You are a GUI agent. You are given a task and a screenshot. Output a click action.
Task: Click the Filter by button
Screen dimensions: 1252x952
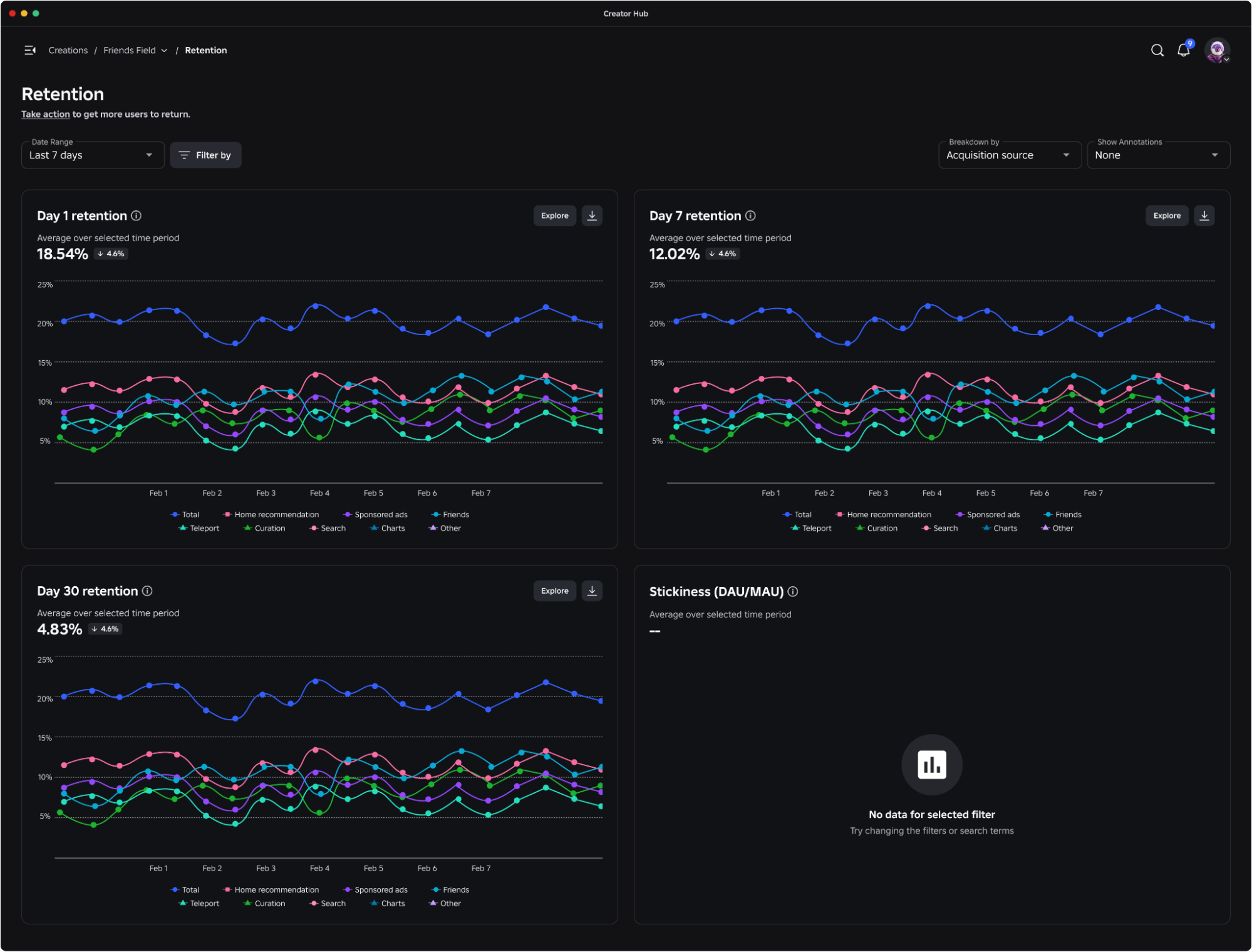pos(205,155)
